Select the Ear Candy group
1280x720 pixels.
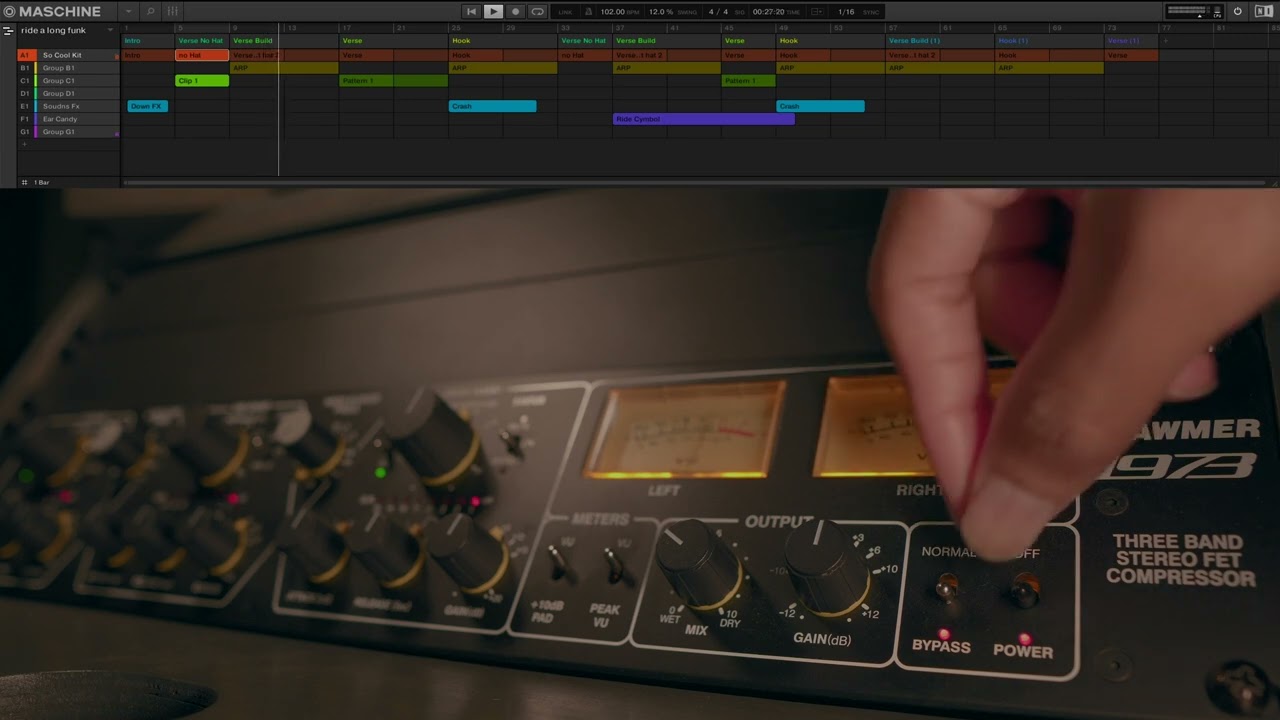pyautogui.click(x=67, y=119)
